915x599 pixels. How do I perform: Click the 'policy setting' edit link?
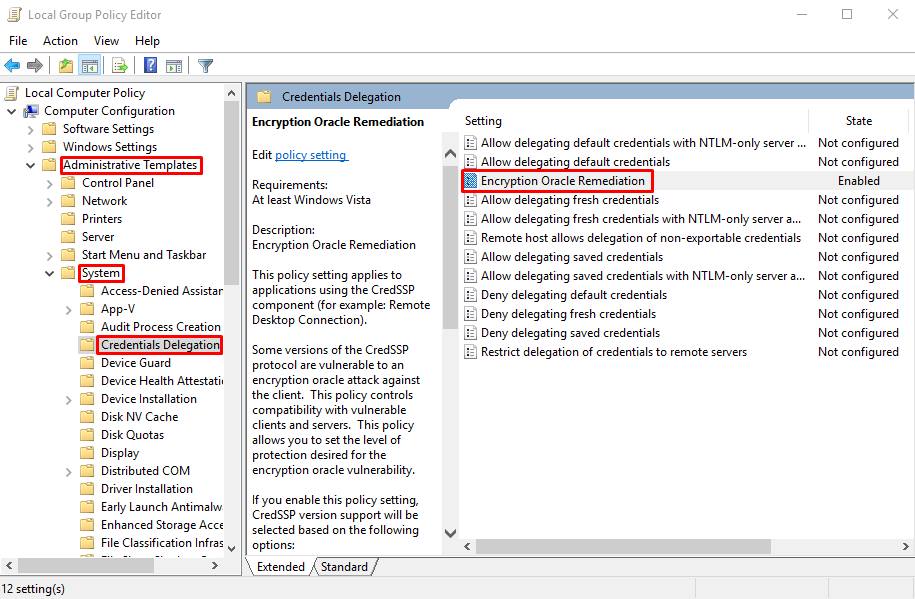coord(311,155)
